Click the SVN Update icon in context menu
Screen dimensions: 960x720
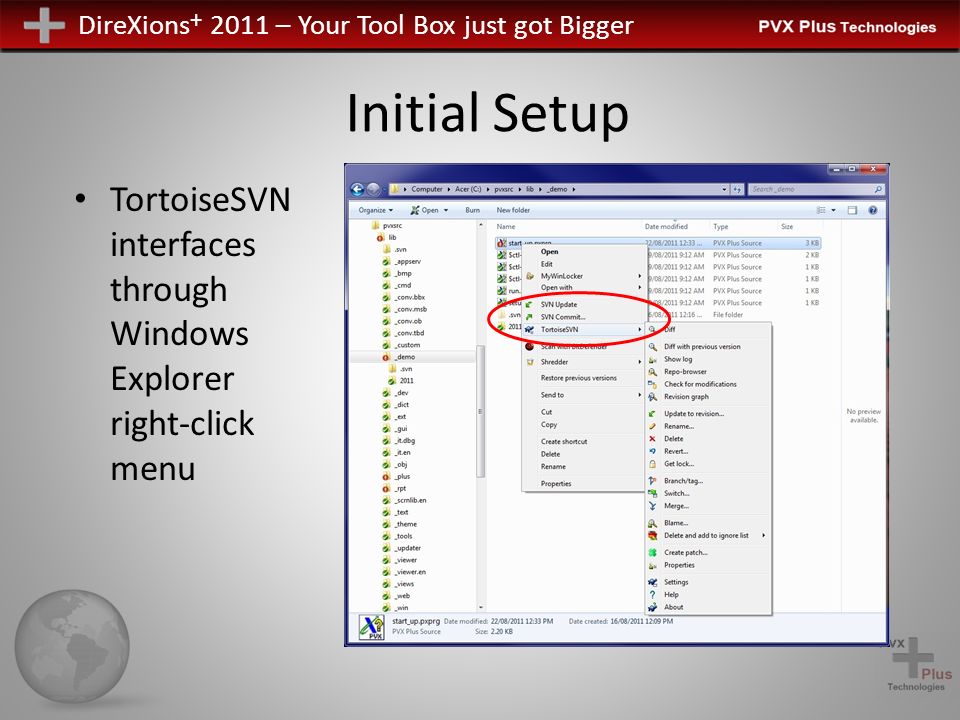(530, 304)
